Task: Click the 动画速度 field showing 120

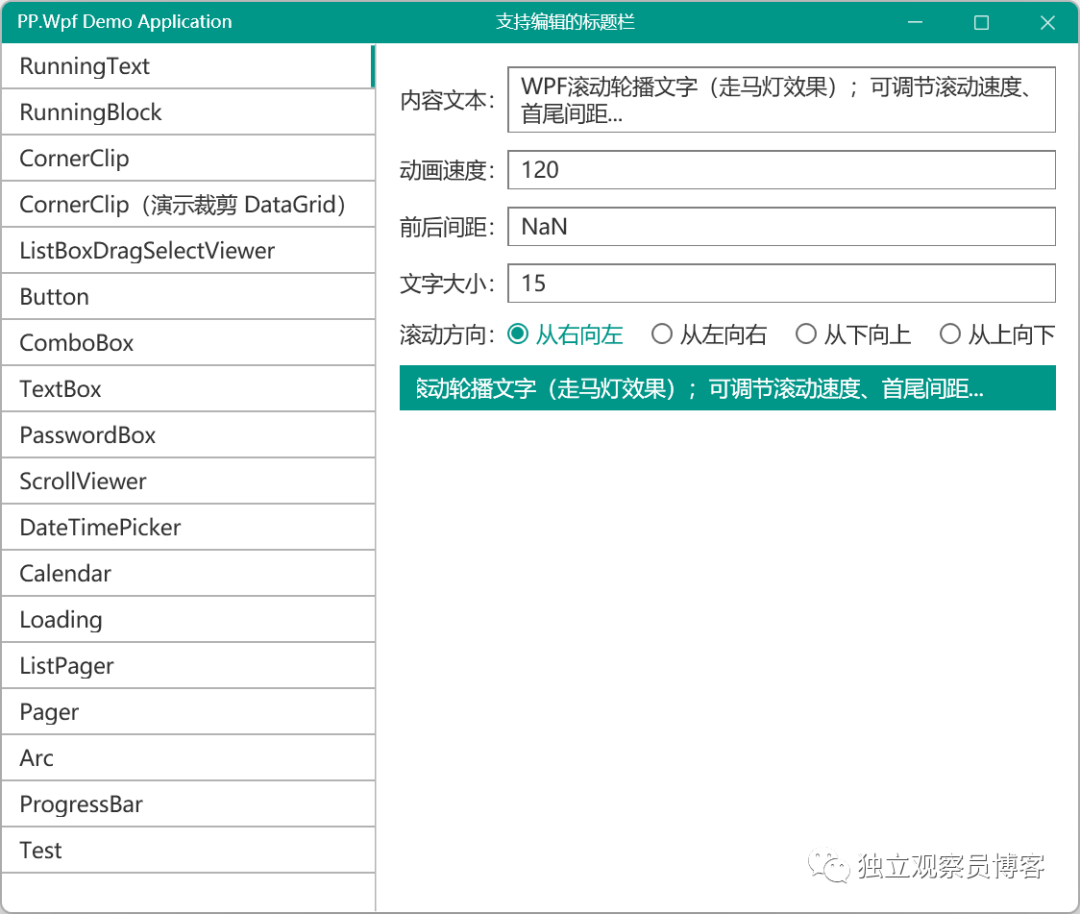Action: (780, 170)
